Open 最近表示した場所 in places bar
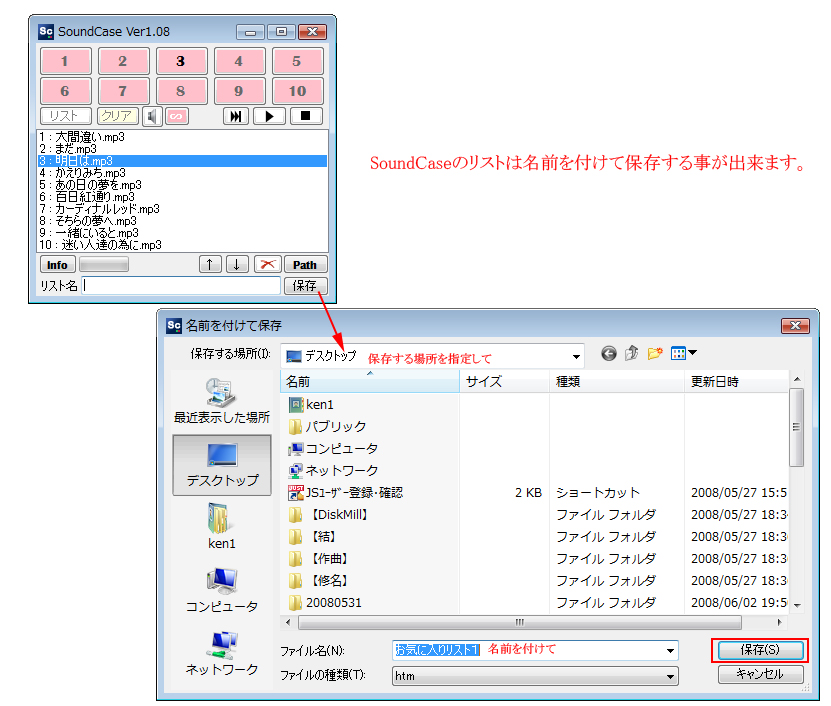 [x=222, y=401]
